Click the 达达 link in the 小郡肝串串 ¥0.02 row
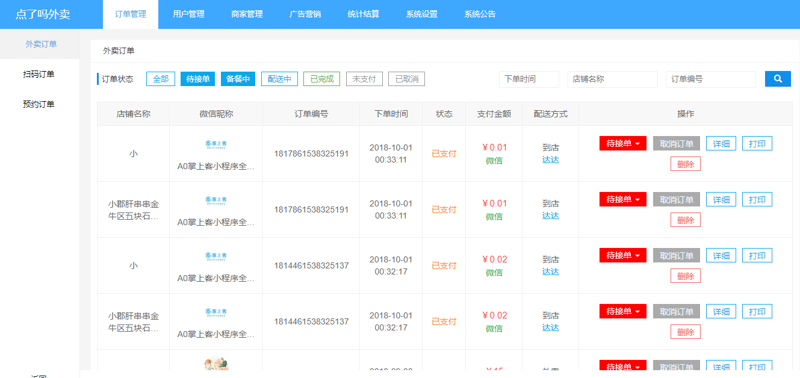Viewport: 800px width, 378px height. pyautogui.click(x=551, y=328)
